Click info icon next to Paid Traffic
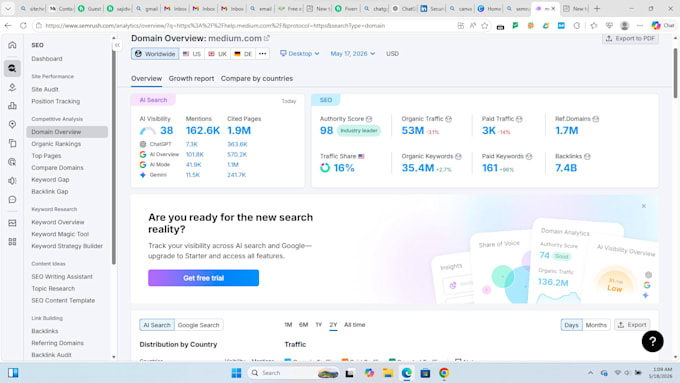Viewport: 680px width, 383px height. pos(519,119)
